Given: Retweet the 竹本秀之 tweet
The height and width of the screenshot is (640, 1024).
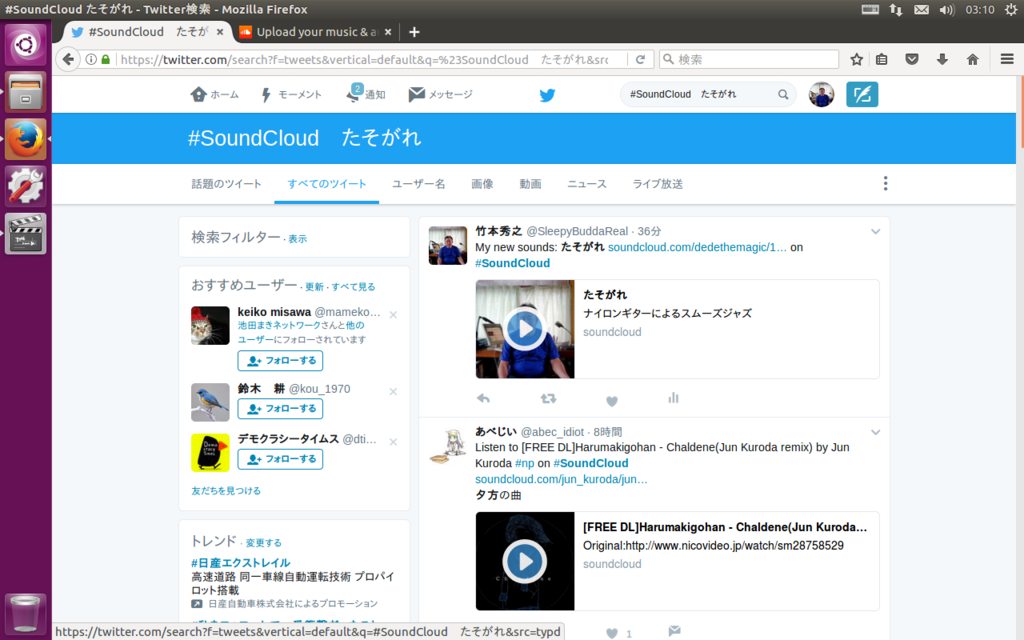Looking at the screenshot, I should click(x=549, y=398).
